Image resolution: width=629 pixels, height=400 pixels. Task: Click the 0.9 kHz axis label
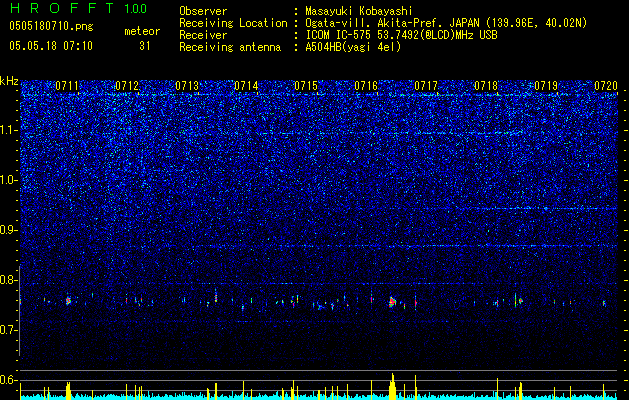click(9, 230)
